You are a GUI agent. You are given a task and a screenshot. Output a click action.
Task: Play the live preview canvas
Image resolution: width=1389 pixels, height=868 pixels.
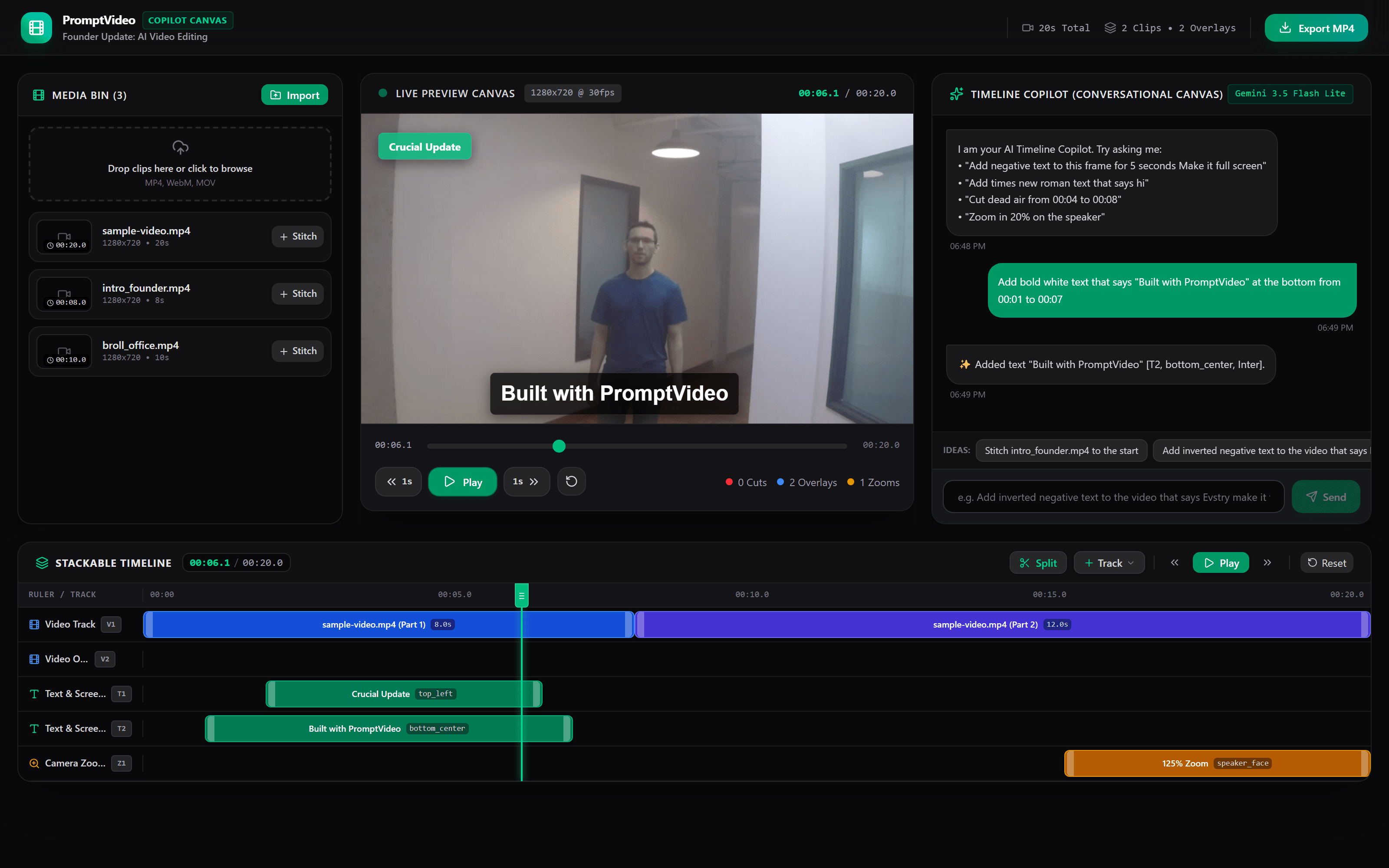click(463, 482)
